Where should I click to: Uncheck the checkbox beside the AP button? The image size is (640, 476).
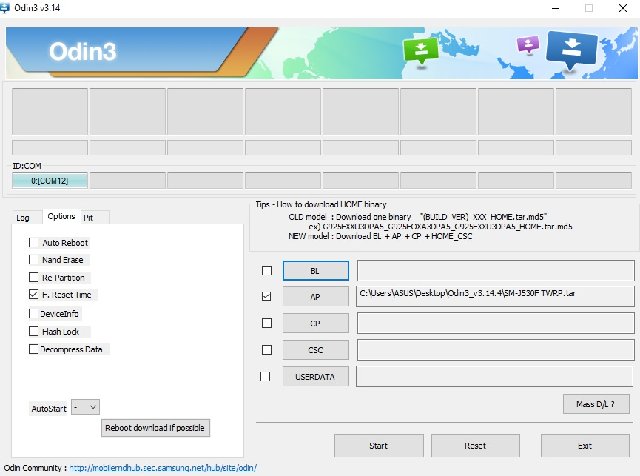point(267,296)
